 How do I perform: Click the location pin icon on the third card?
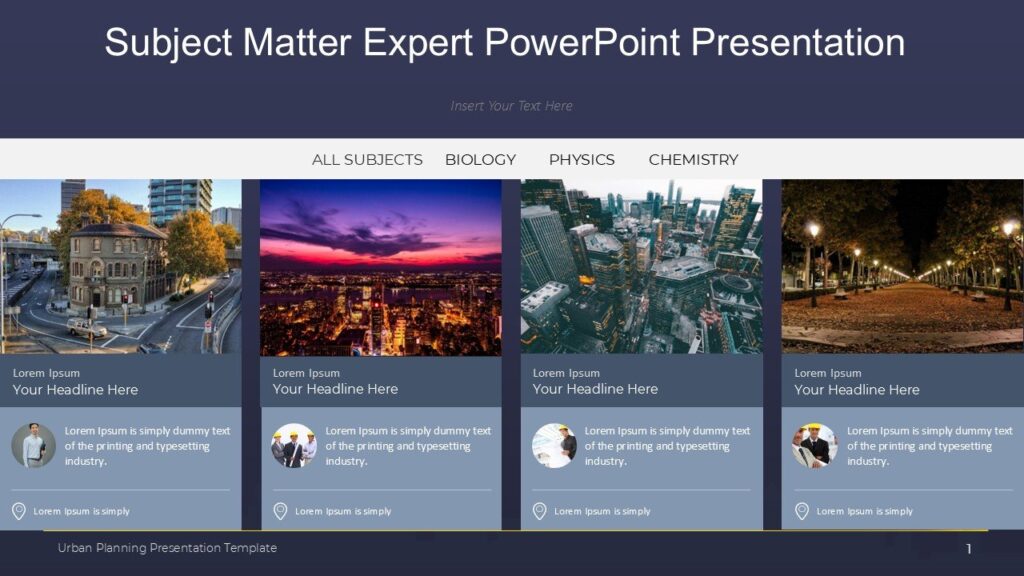pyautogui.click(x=539, y=510)
